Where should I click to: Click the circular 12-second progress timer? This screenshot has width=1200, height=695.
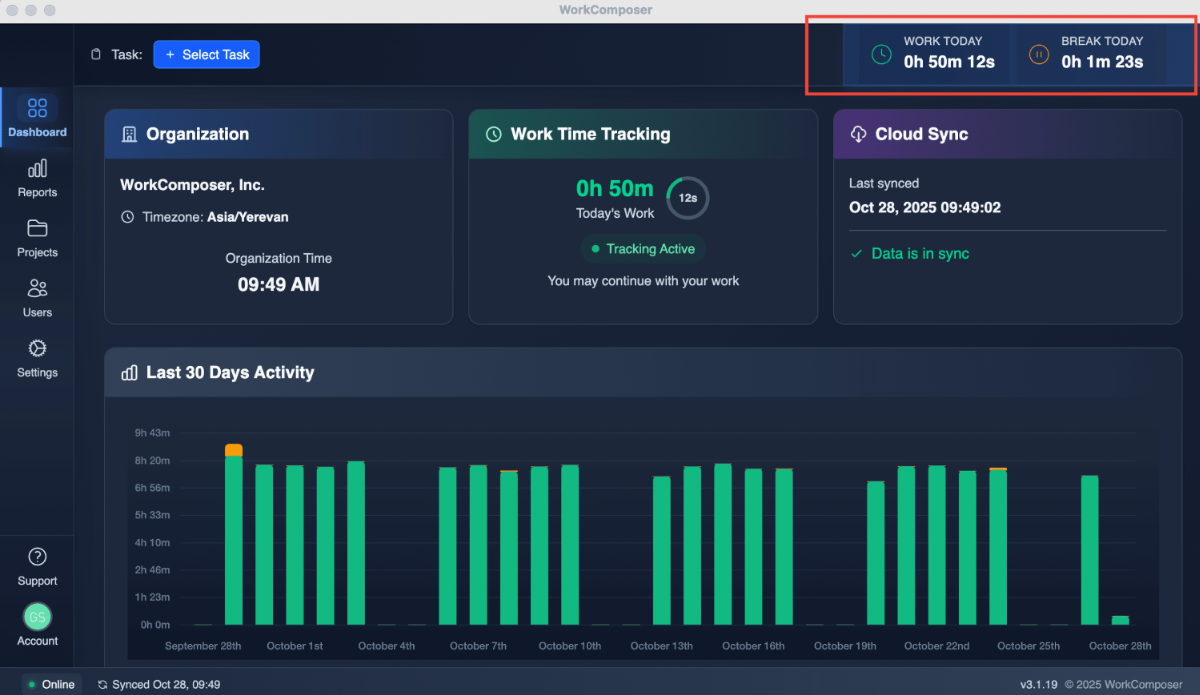(x=687, y=198)
